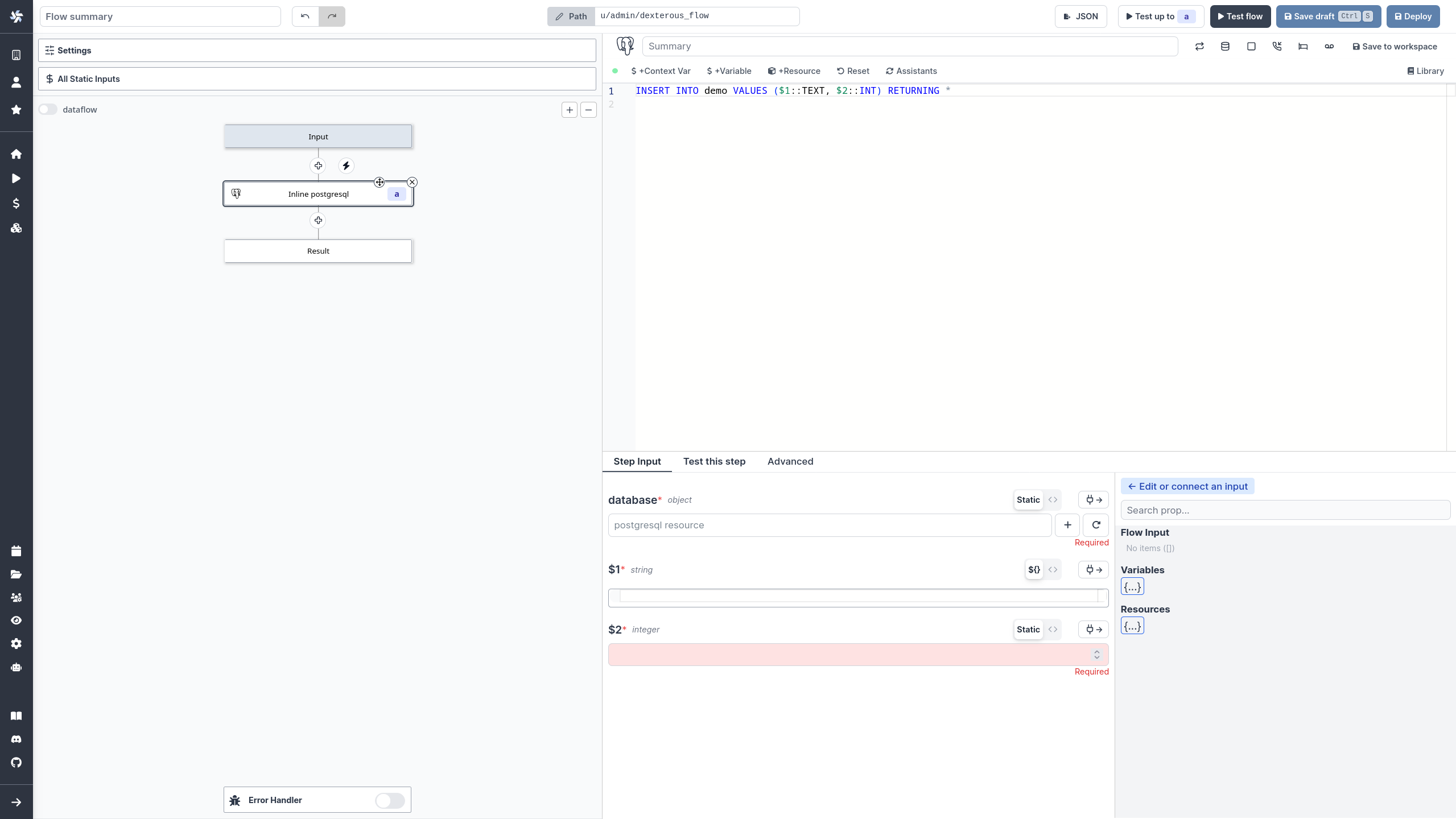Image resolution: width=1456 pixels, height=819 pixels.
Task: Click the move handle on Inline postgresql
Action: 380,183
